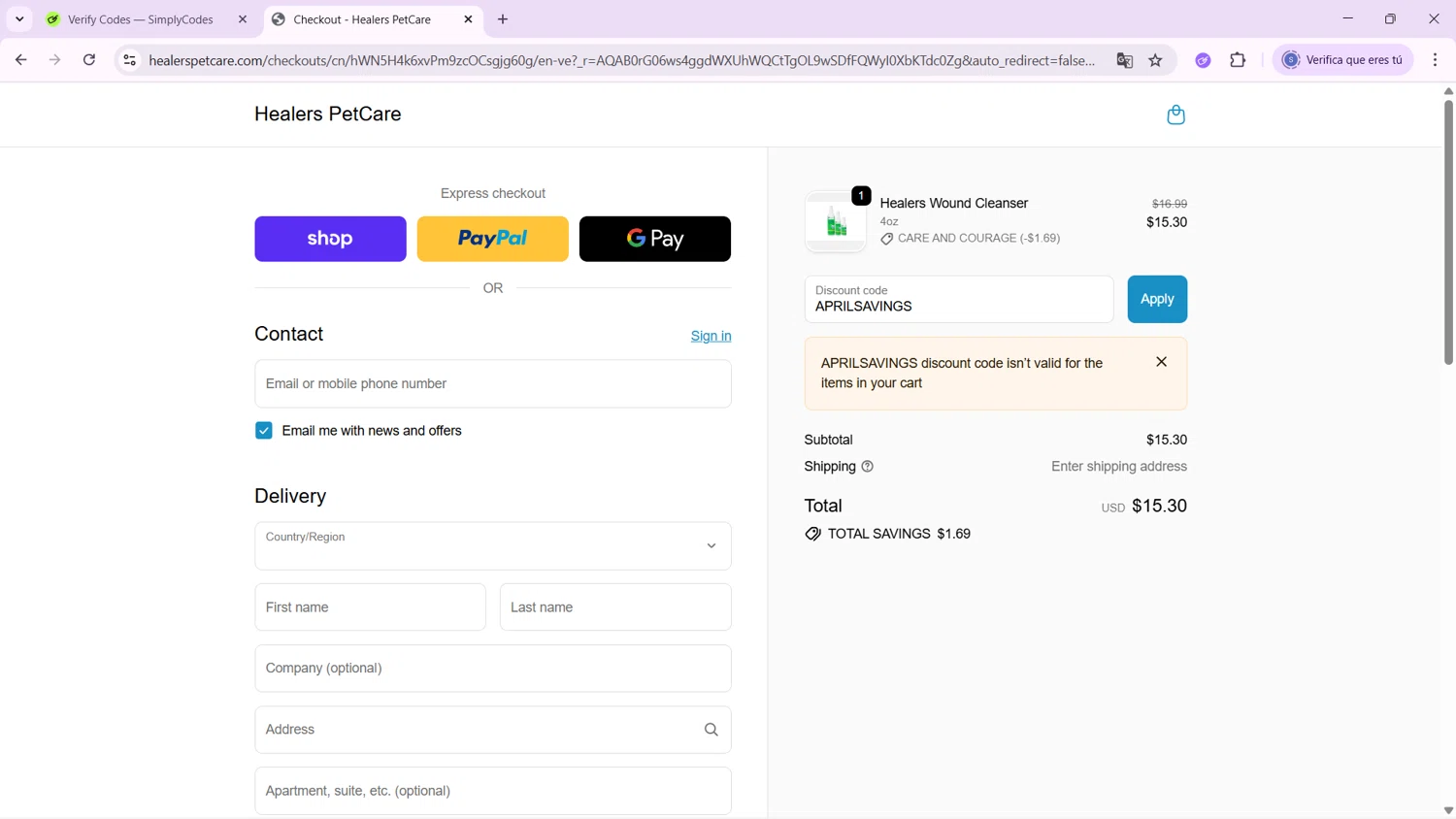
Task: Click the purple extension icon in toolbar
Action: click(1203, 60)
